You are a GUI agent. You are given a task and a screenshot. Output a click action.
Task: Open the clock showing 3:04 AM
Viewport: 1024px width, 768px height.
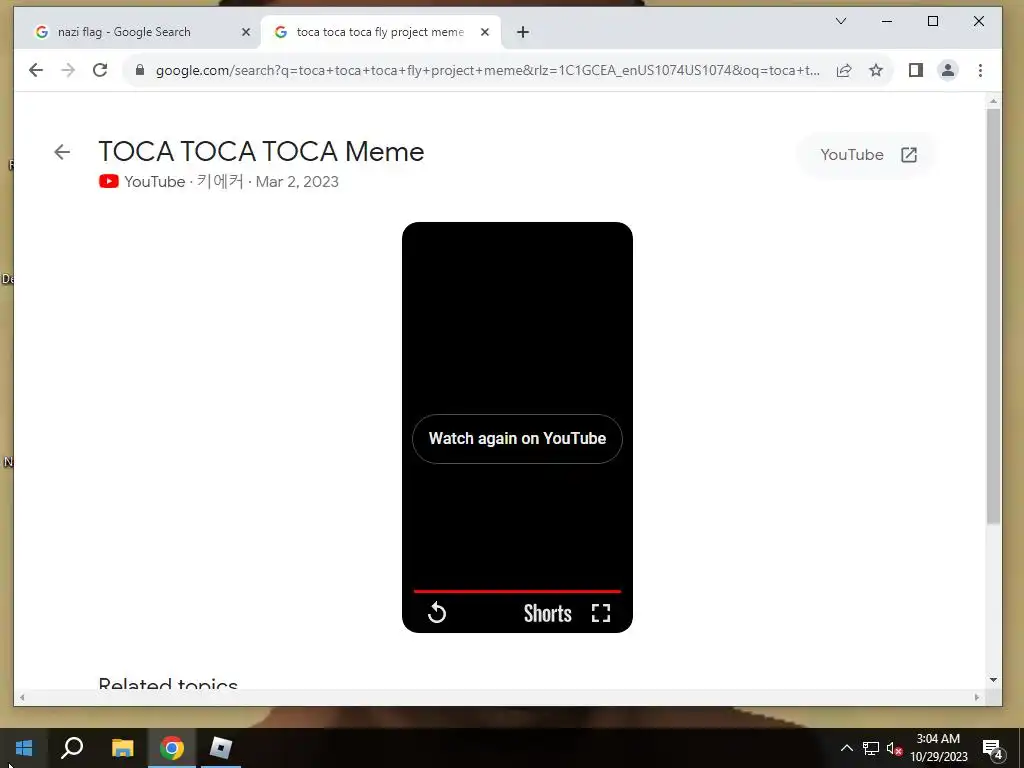coord(938,748)
